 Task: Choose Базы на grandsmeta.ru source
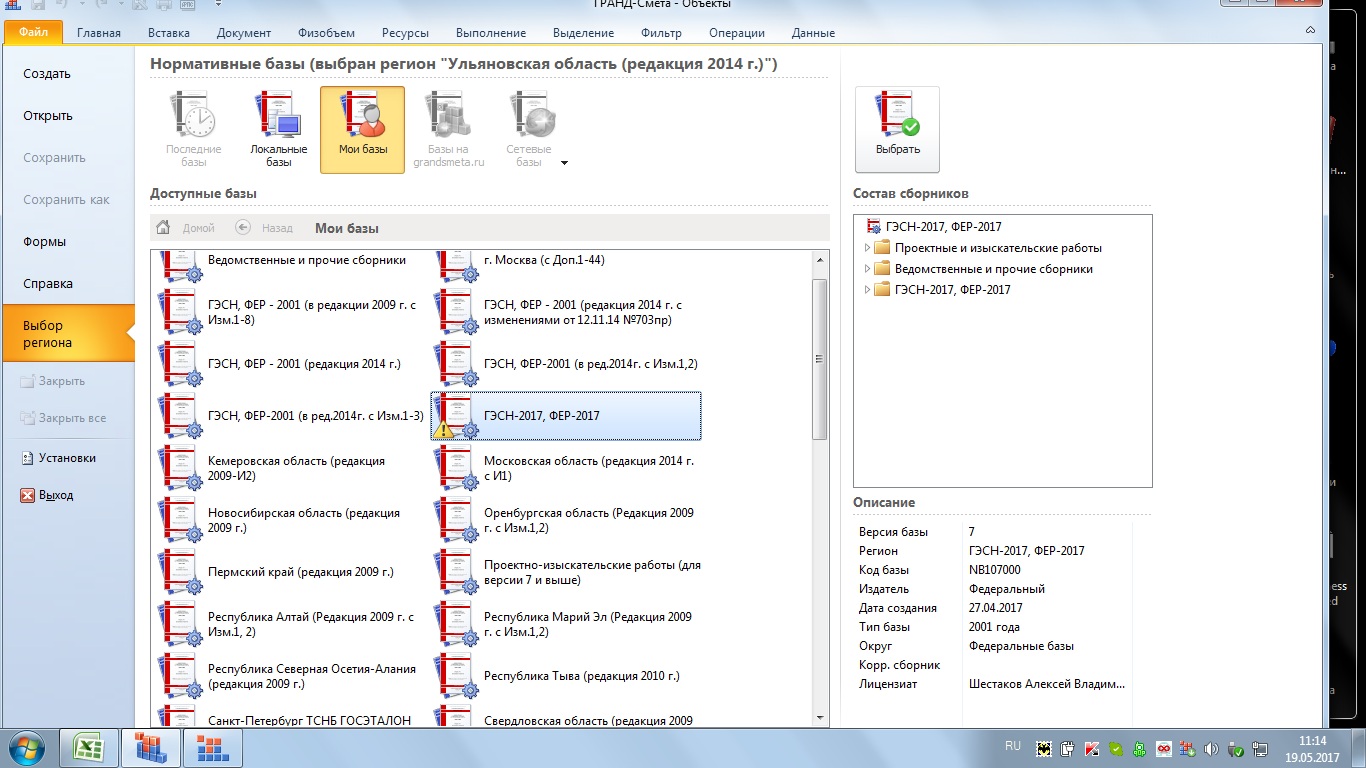pyautogui.click(x=448, y=130)
